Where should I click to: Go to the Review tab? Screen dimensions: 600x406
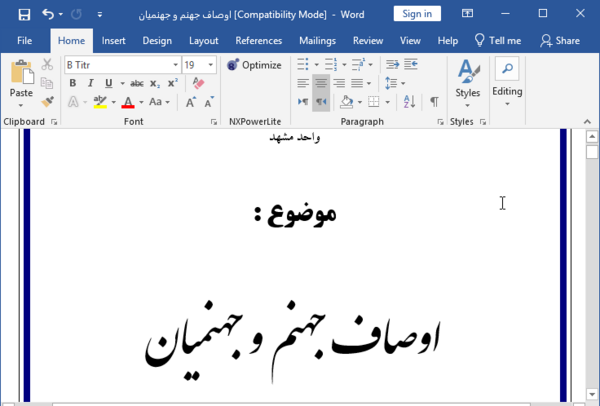[368, 41]
